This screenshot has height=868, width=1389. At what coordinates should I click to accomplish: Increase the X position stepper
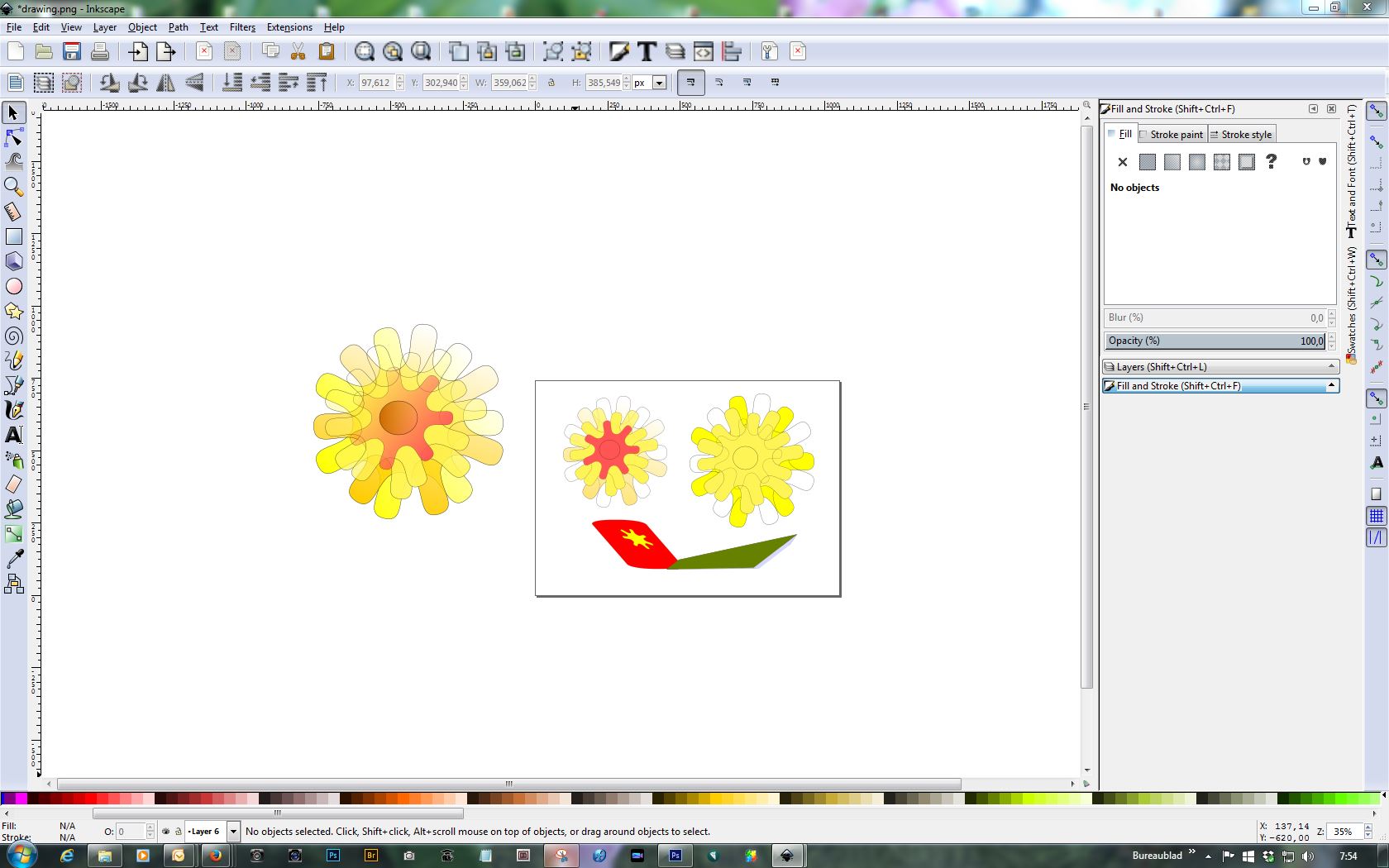(400, 79)
